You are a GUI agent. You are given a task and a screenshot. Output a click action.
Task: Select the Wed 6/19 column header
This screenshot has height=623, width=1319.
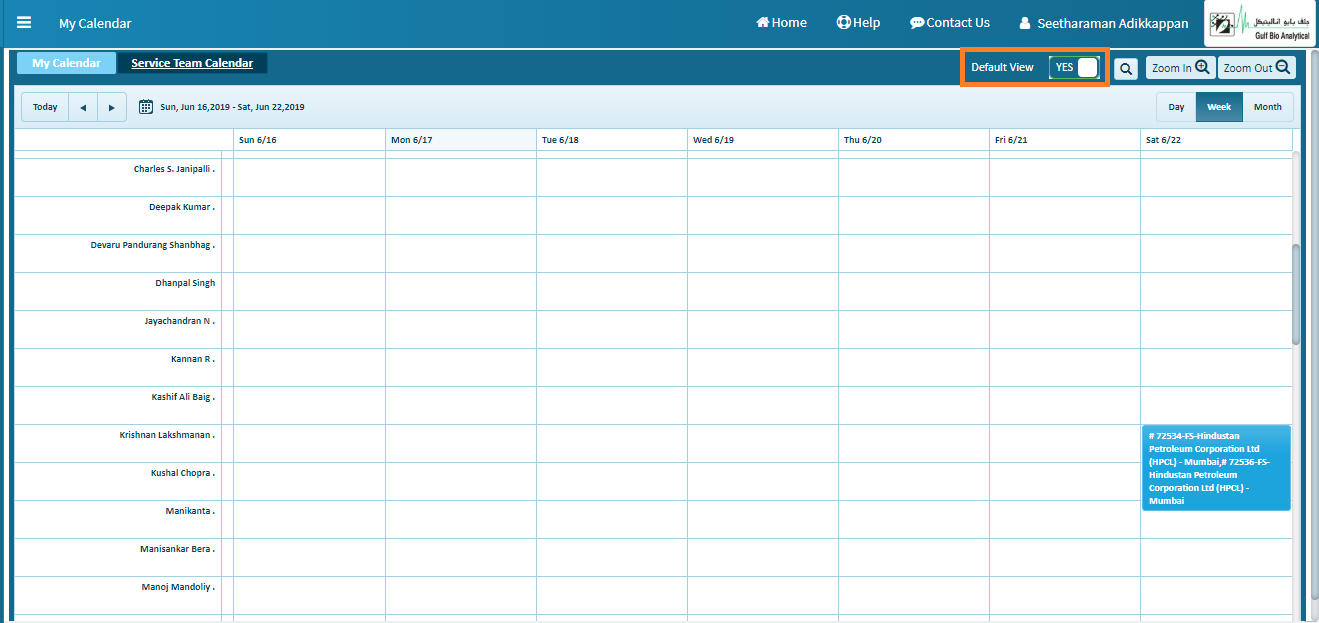click(x=763, y=140)
